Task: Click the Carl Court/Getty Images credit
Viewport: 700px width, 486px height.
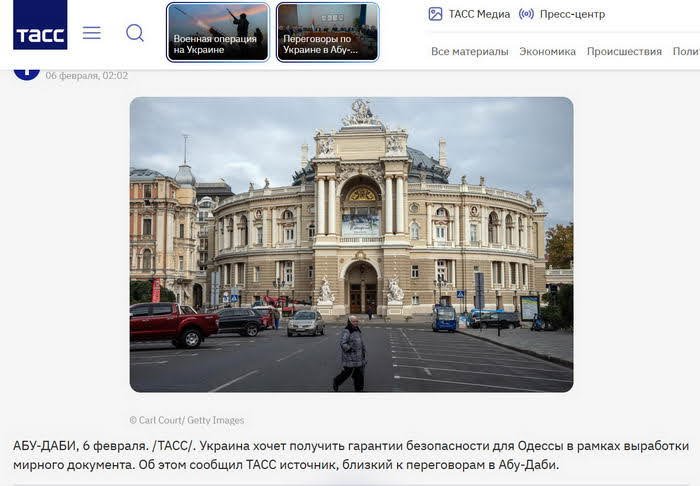Action: pos(187,420)
